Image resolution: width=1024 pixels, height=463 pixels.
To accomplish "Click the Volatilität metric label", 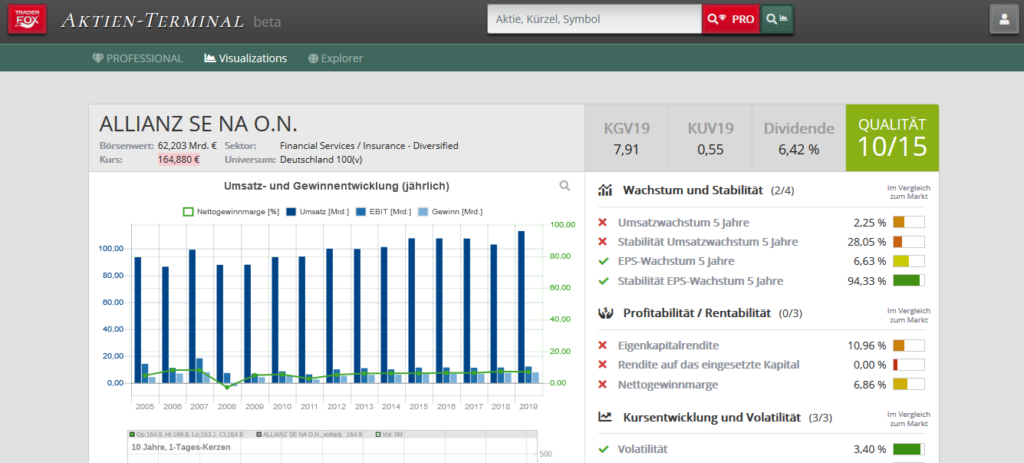I will 643,449.
